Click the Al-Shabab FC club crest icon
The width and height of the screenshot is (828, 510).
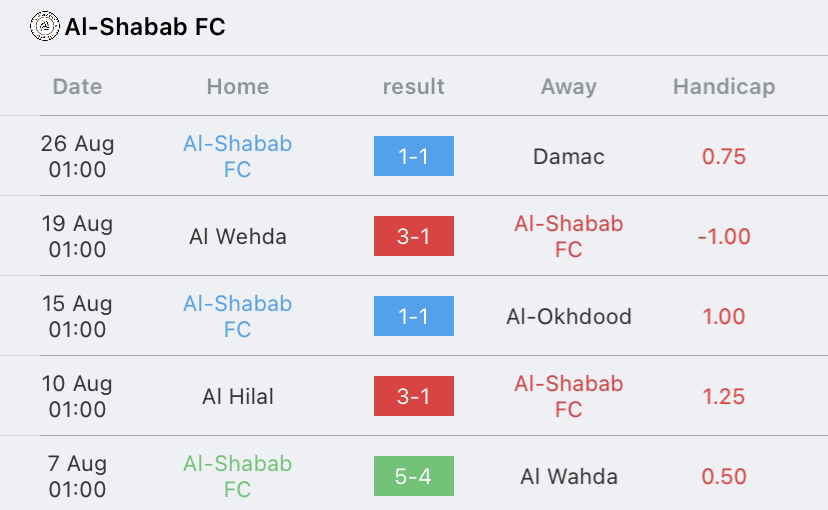pyautogui.click(x=45, y=26)
